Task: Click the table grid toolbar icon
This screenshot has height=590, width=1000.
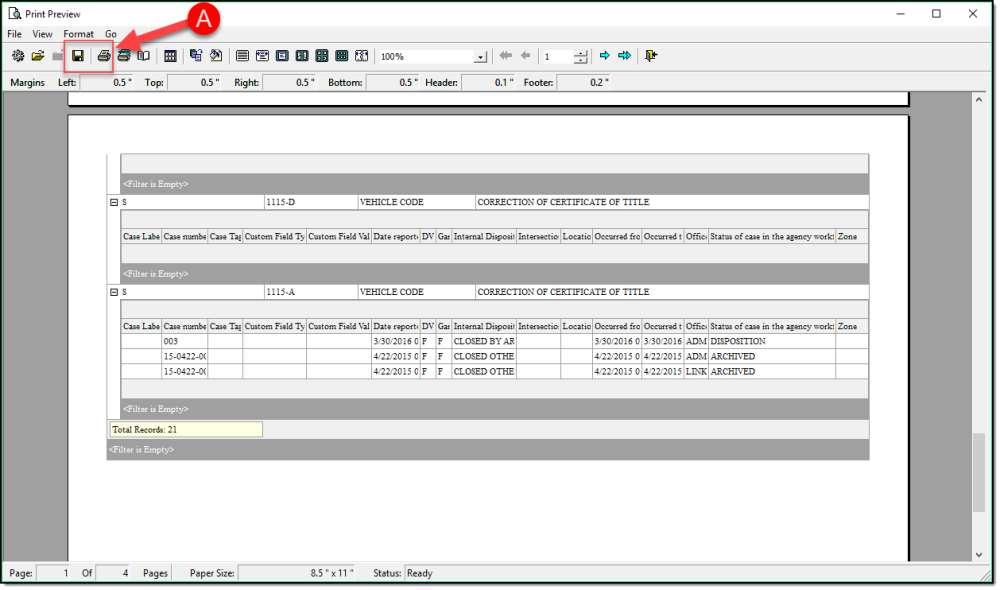Action: tap(170, 56)
